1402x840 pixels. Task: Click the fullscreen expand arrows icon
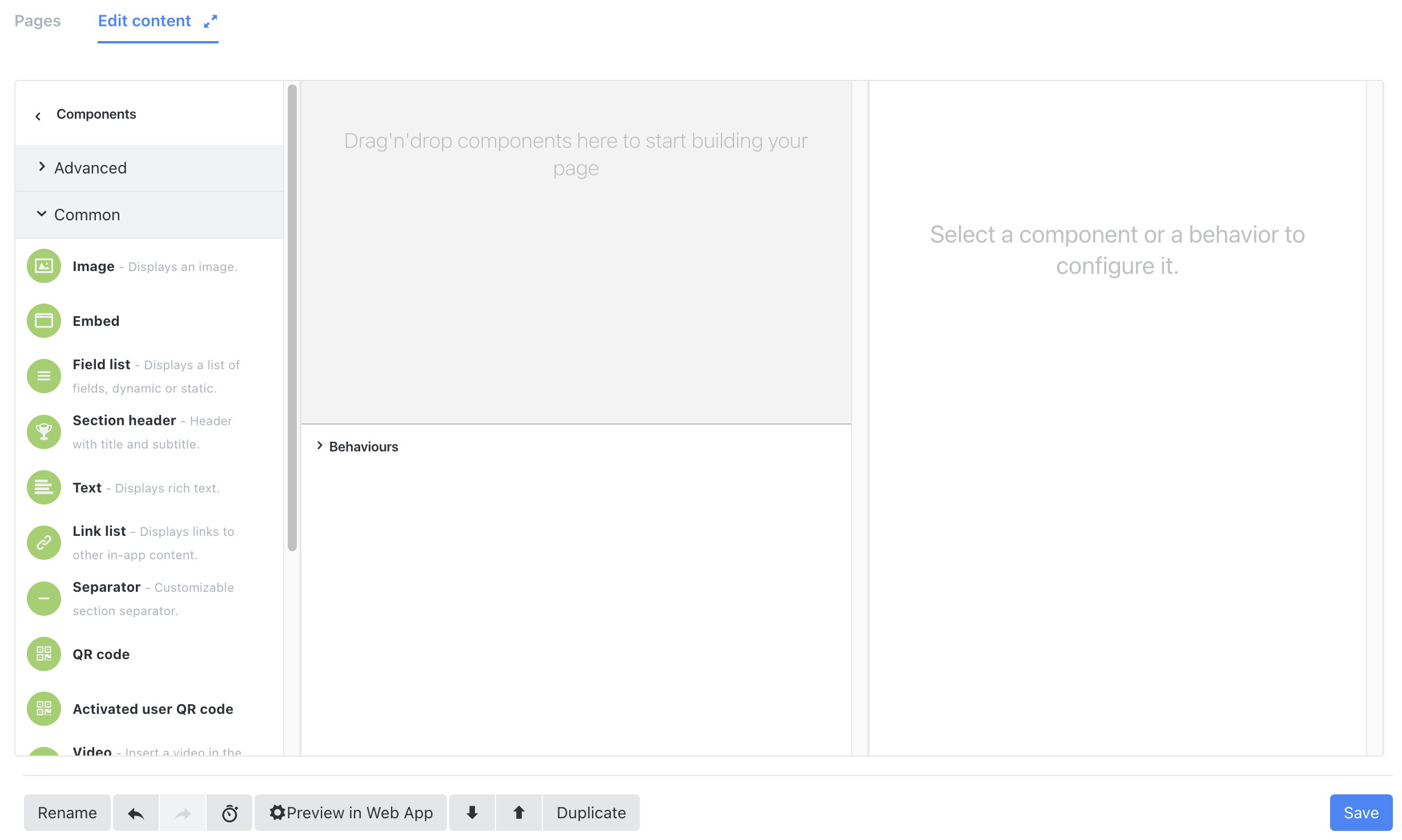coord(211,21)
